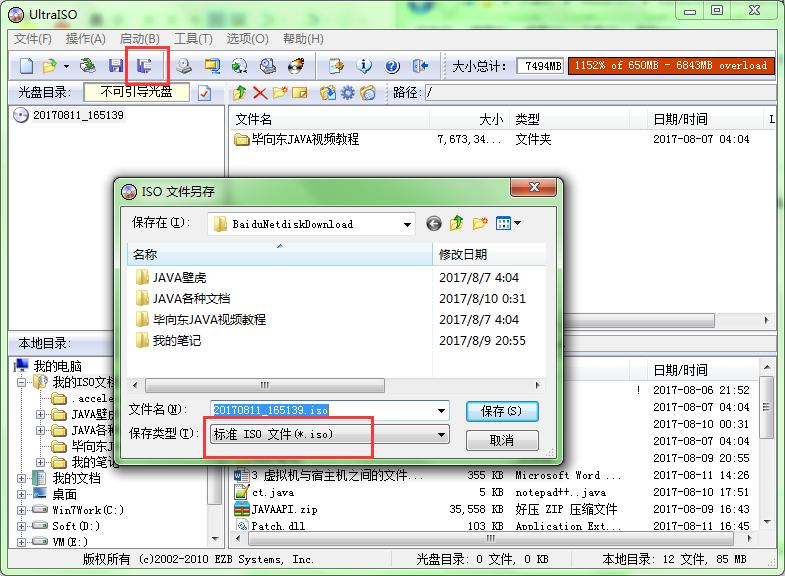Close the ISO 文件另存 dialog
Image resolution: width=785 pixels, height=576 pixels.
(x=534, y=187)
